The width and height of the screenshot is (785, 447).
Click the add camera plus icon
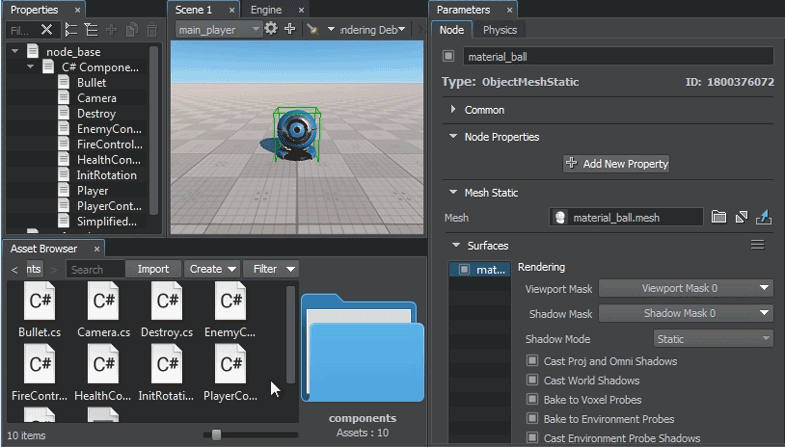pyautogui.click(x=290, y=29)
